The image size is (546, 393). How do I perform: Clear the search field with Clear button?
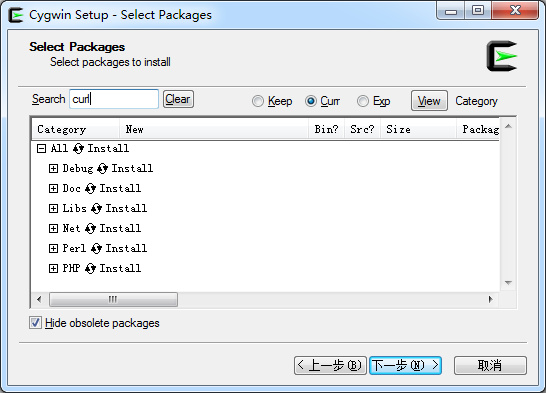(x=178, y=99)
